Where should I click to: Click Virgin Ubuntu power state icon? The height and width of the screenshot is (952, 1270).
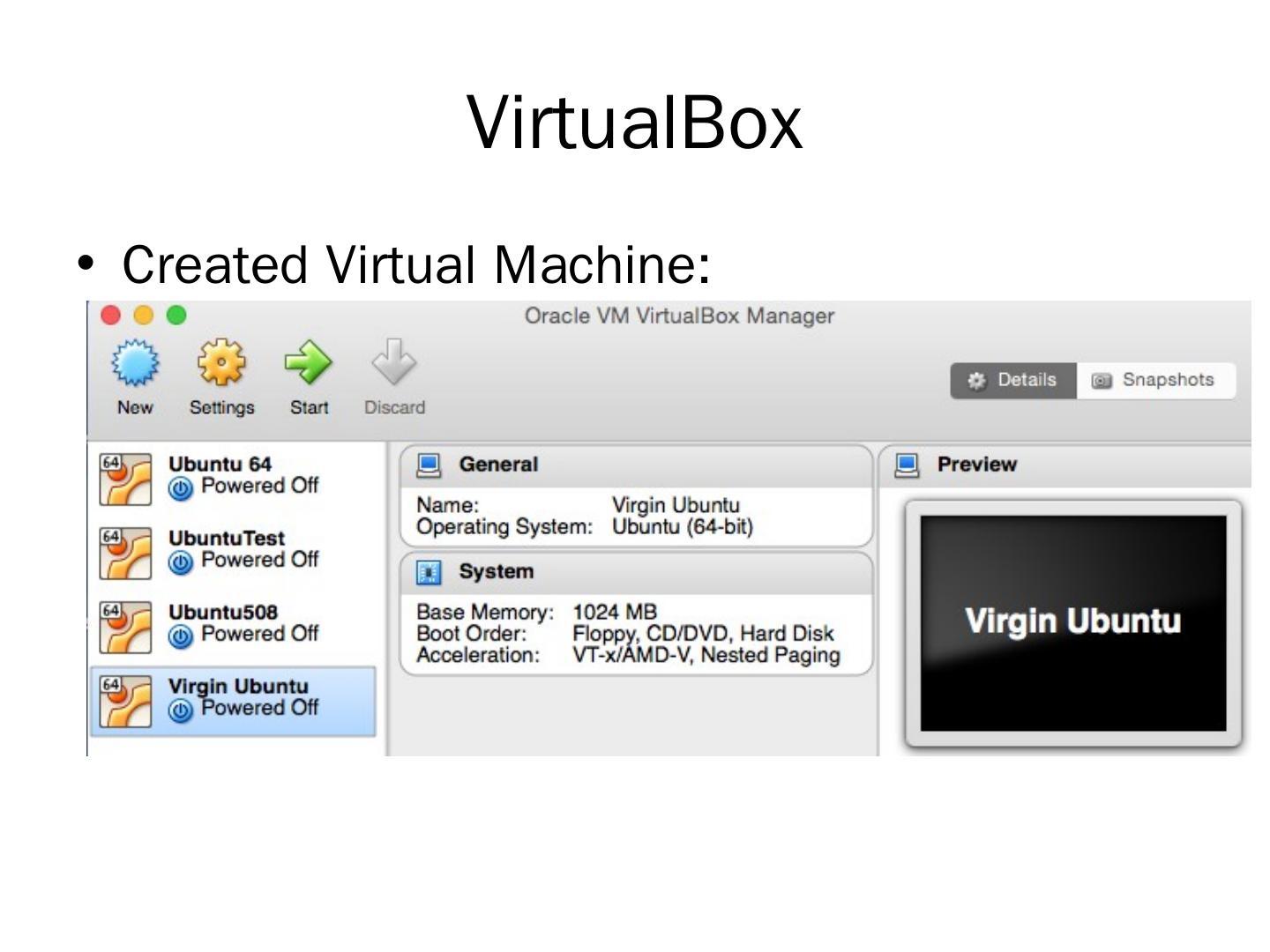(x=181, y=710)
